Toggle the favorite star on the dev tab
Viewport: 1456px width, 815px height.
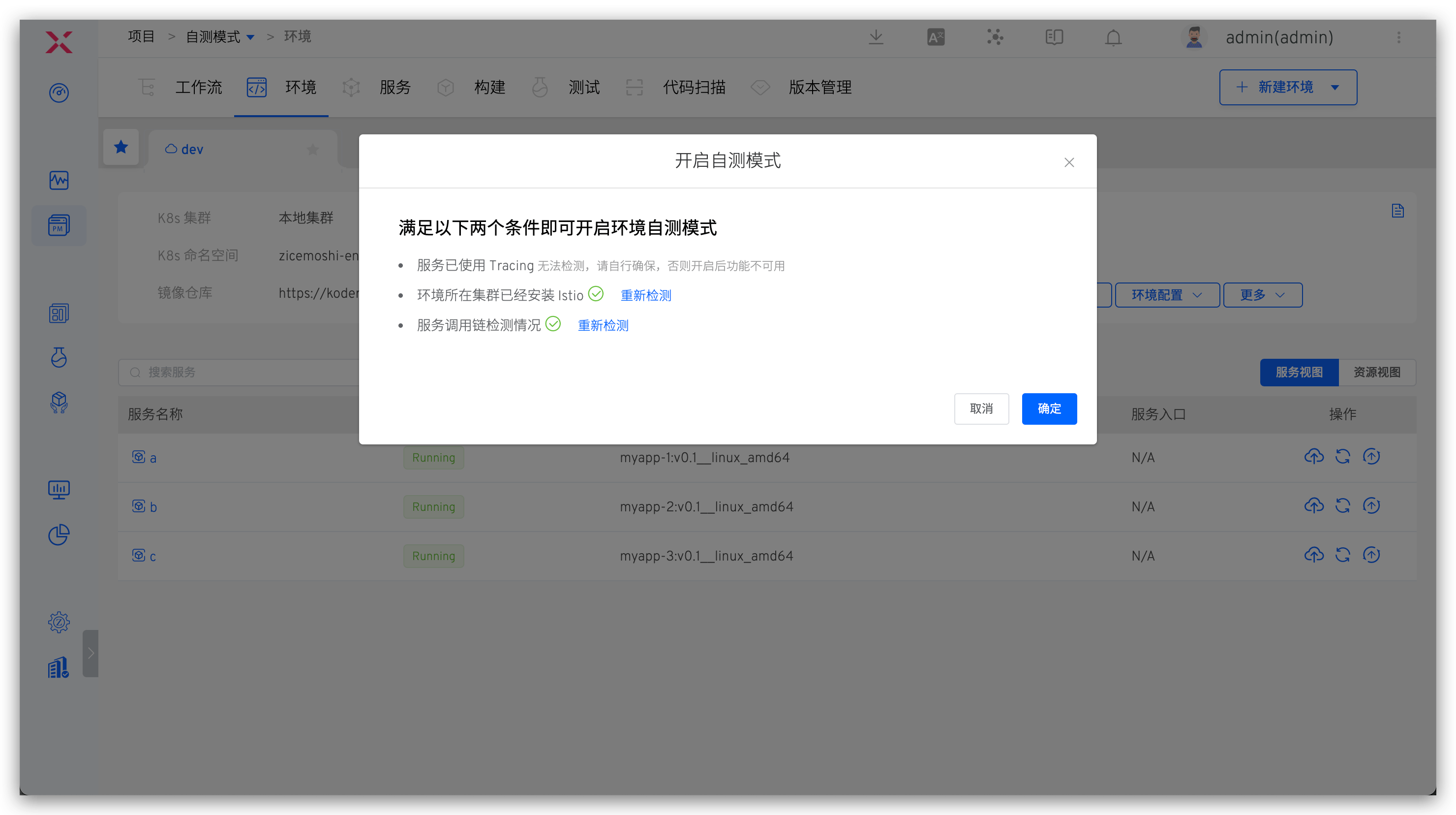(x=312, y=149)
